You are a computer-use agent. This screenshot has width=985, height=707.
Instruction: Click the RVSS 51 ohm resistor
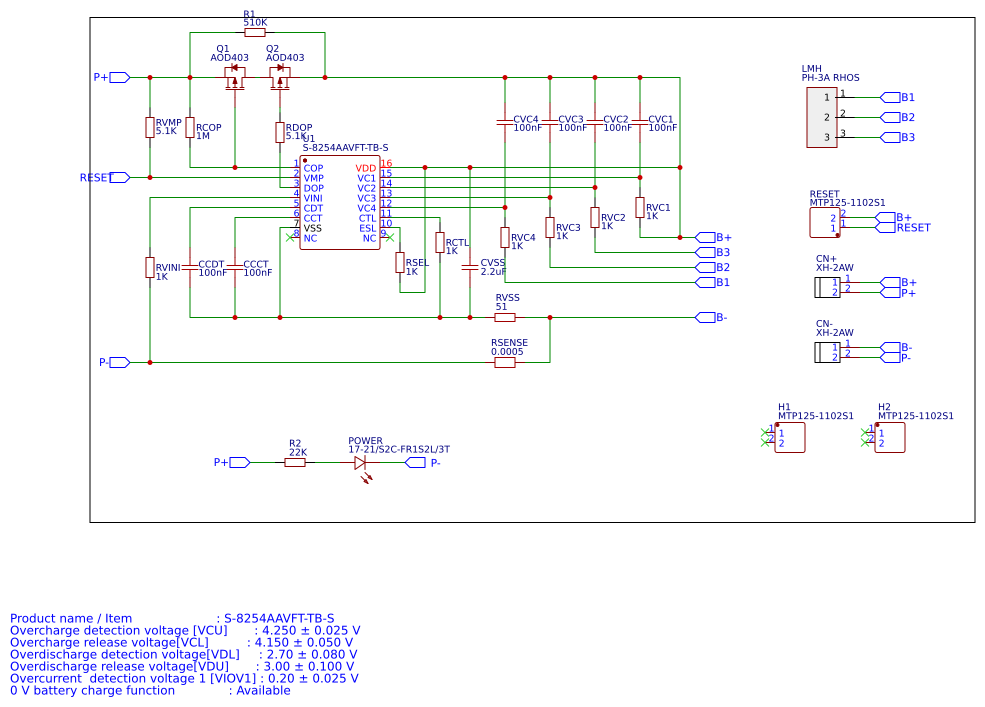(x=505, y=317)
